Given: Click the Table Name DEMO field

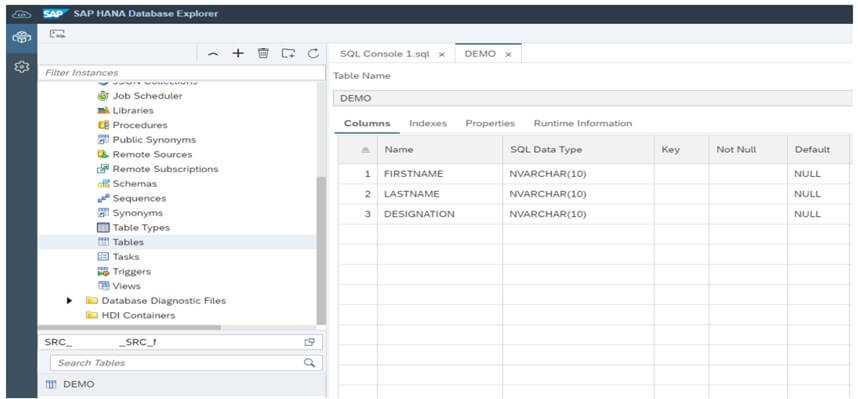Looking at the screenshot, I should [593, 99].
